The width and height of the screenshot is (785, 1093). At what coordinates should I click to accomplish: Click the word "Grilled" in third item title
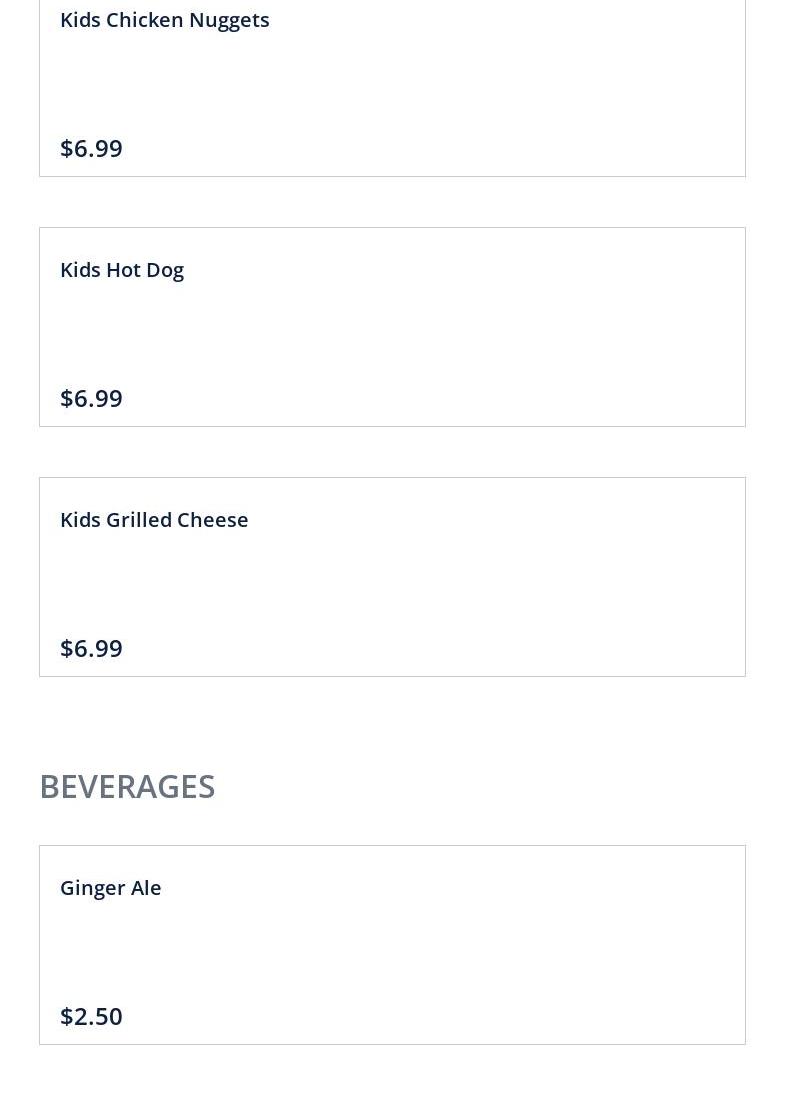pos(138,520)
